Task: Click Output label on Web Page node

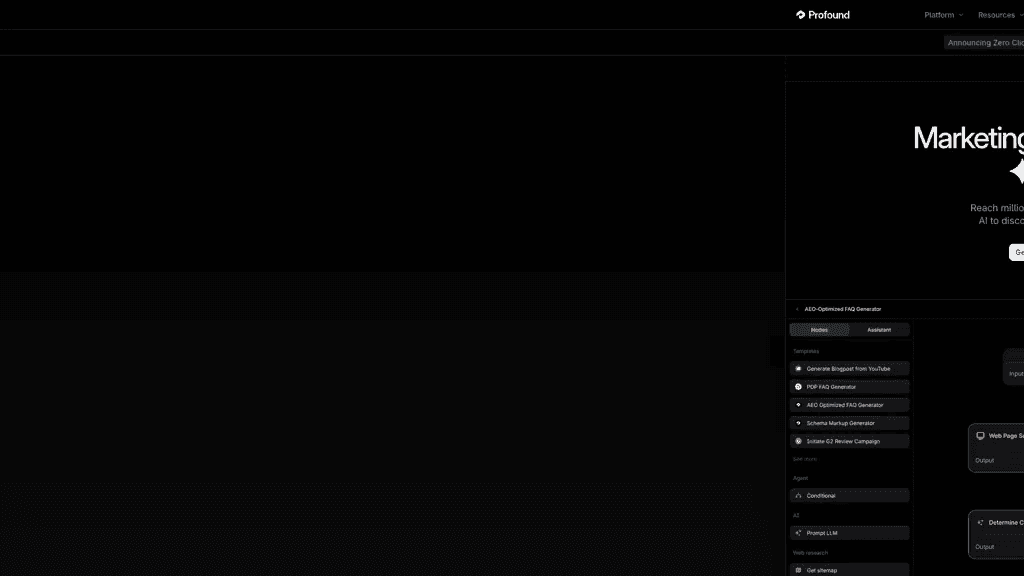Action: (x=985, y=460)
